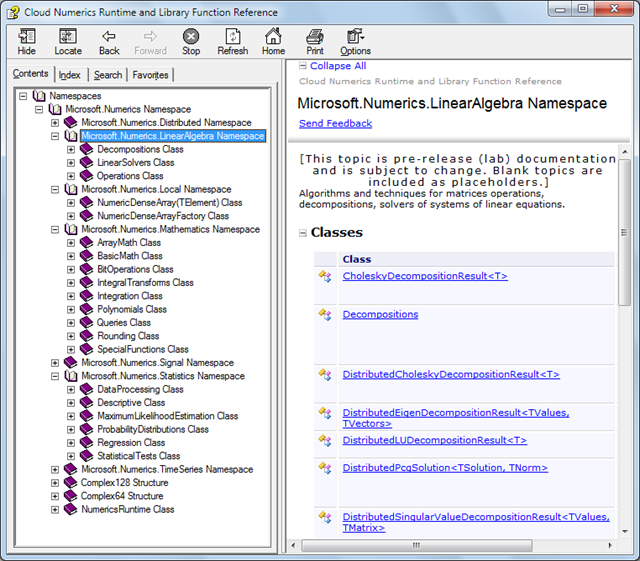The width and height of the screenshot is (640, 561).
Task: Expand the Regression Class node
Action: 71,443
